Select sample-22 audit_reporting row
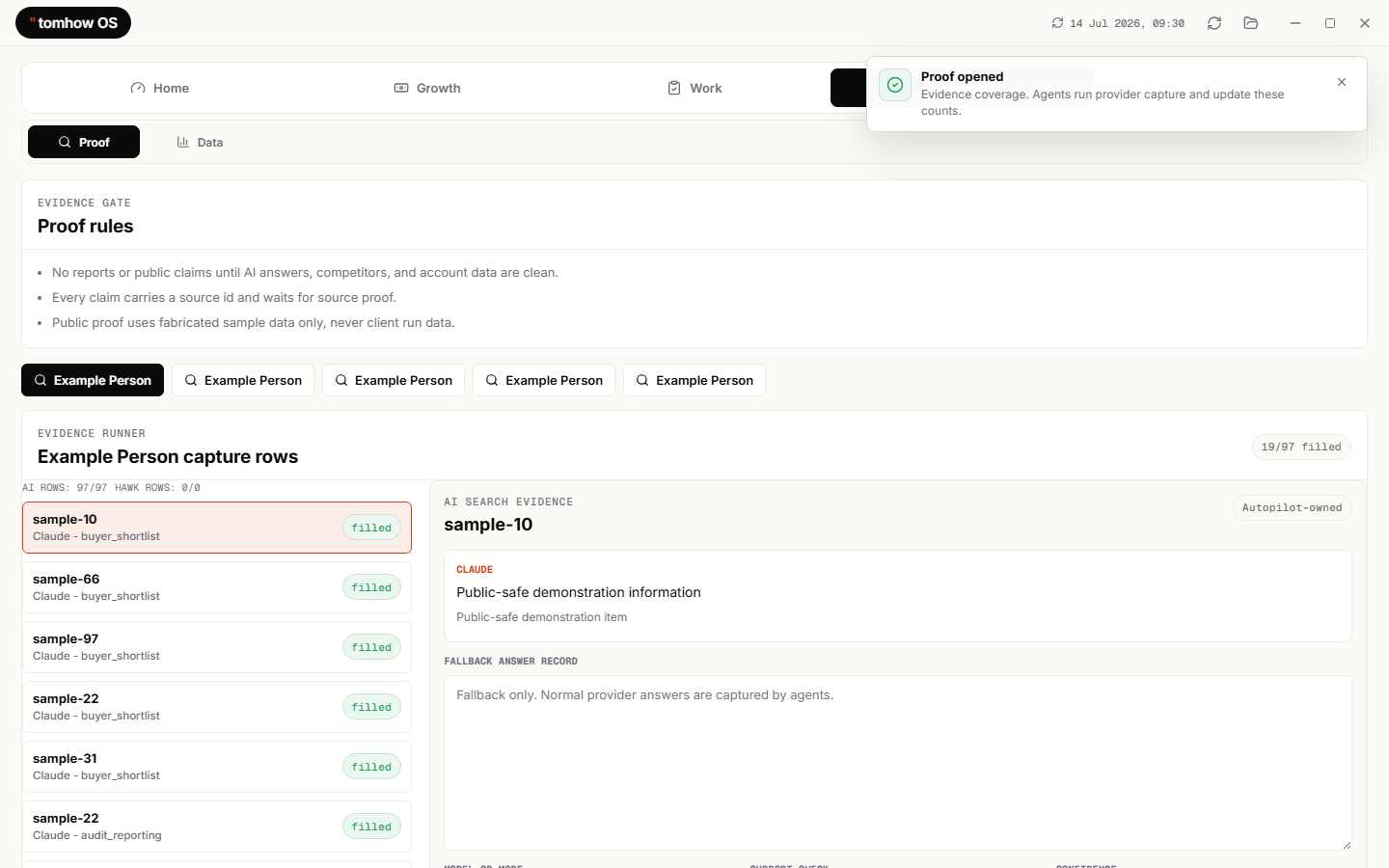This screenshot has width=1389, height=868. pos(217,827)
